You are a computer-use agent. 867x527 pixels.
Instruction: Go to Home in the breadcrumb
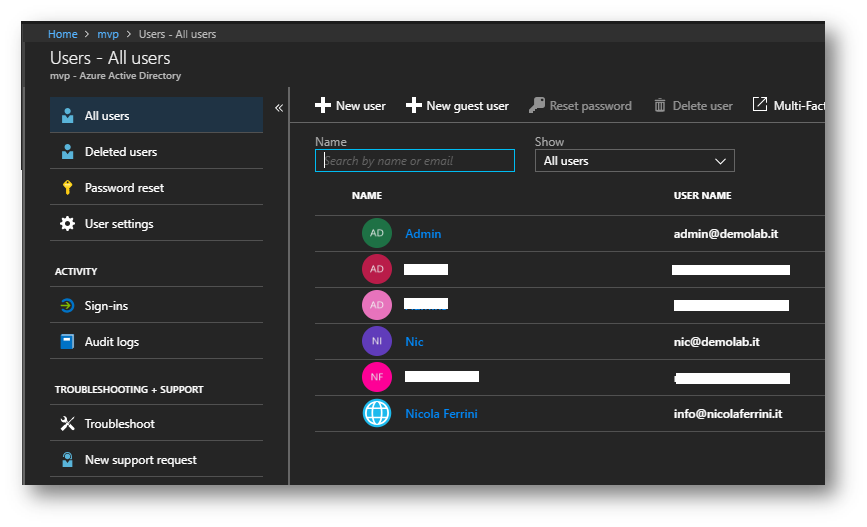(62, 34)
